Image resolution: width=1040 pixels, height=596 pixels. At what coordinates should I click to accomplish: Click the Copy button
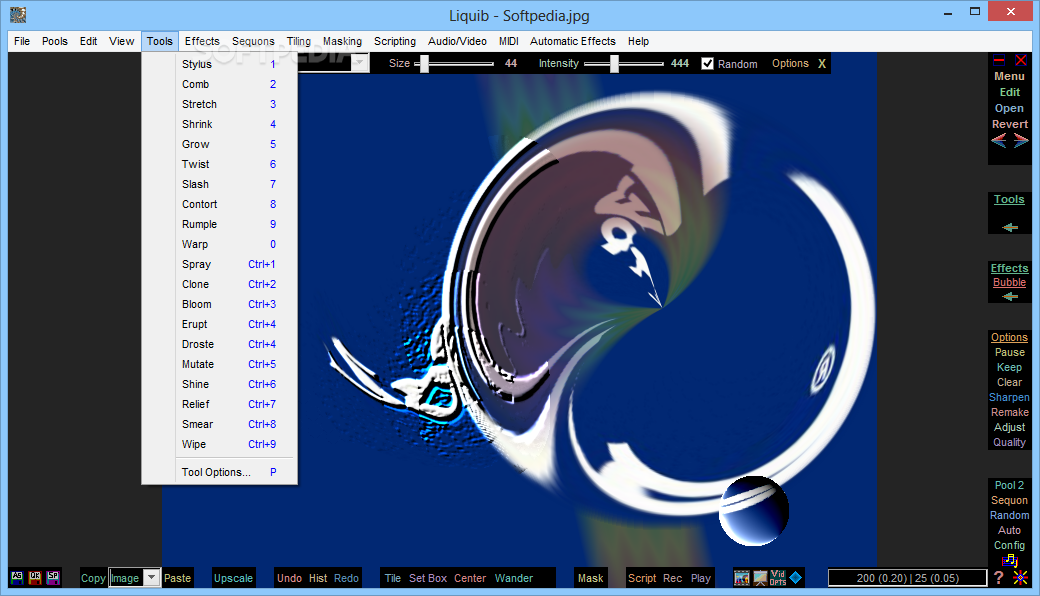pos(93,578)
